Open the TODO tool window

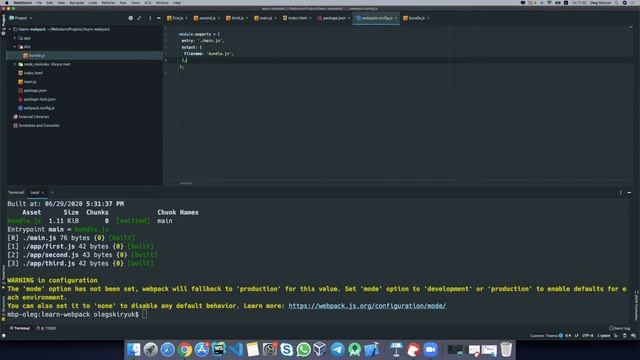(x=46, y=328)
